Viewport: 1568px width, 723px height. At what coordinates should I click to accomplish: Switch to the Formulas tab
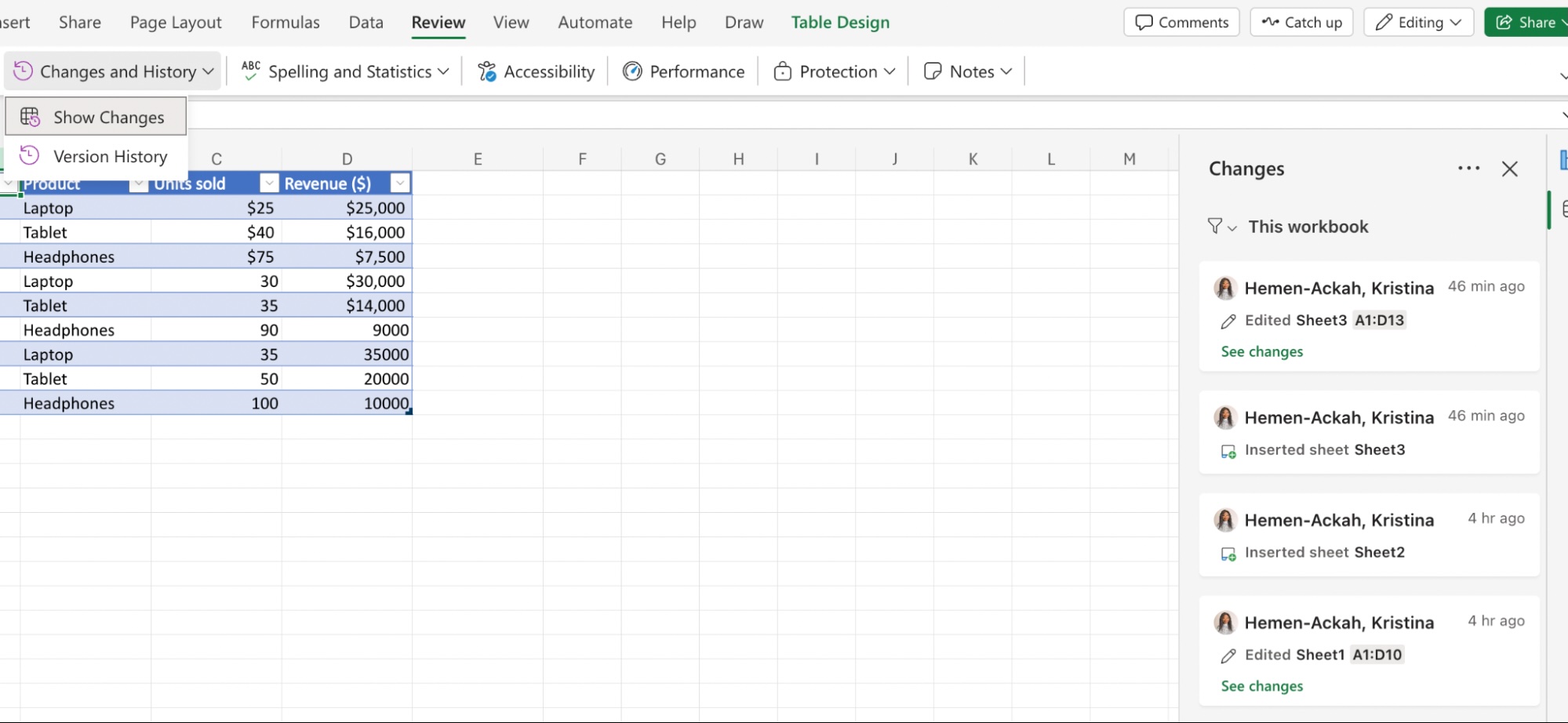286,23
